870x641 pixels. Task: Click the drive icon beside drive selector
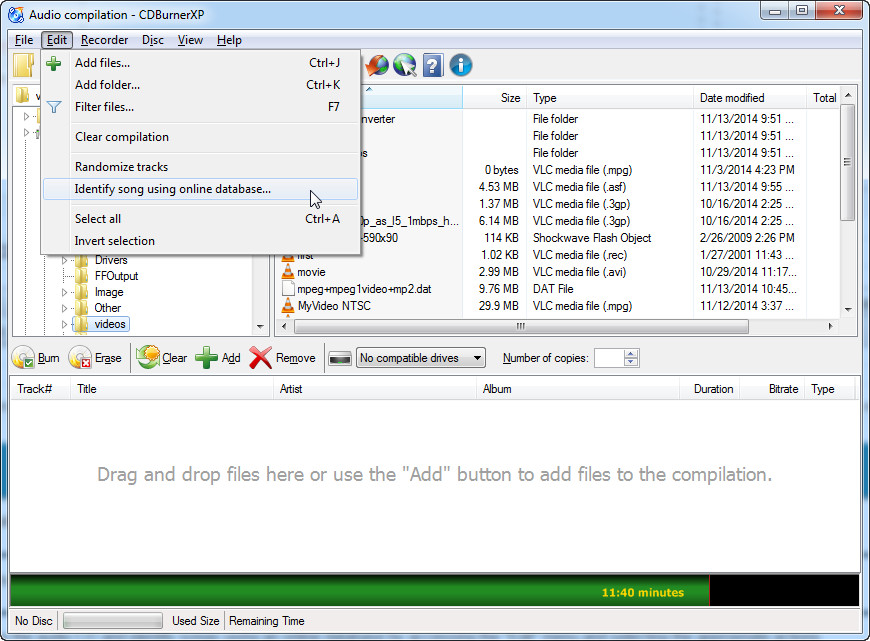pos(340,359)
